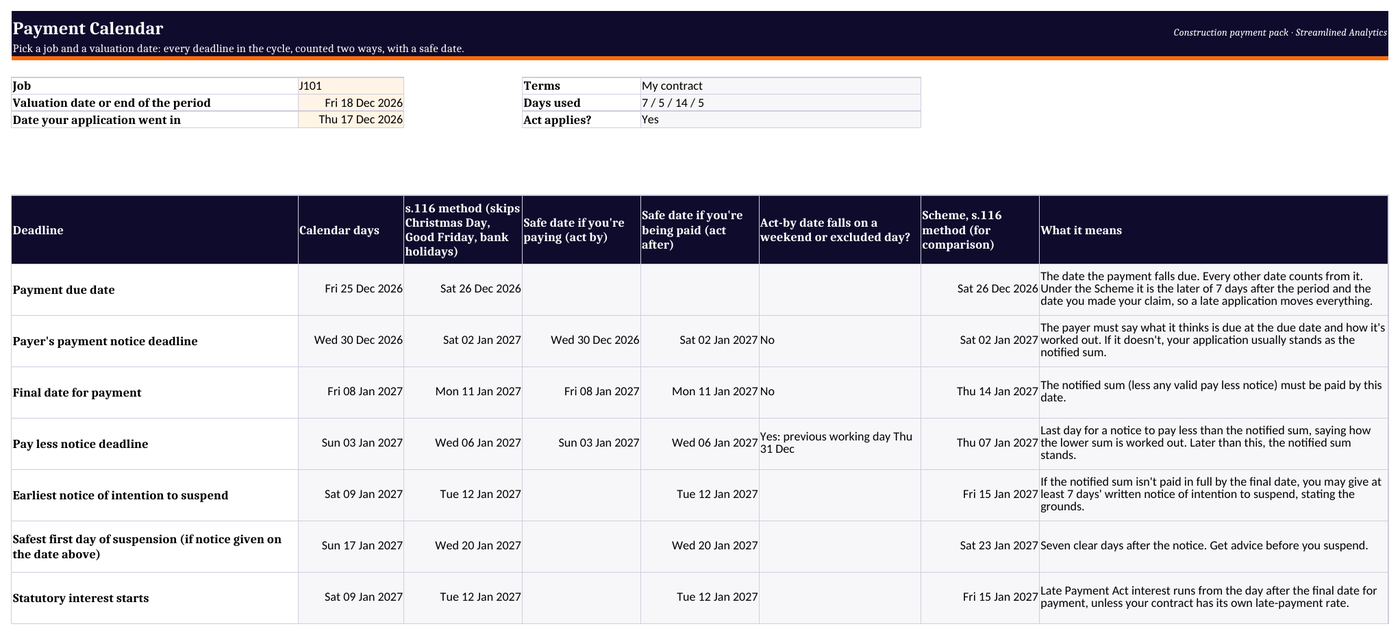Click Earliest notice 'Fri 15 Jan 2027' Scheme cell
This screenshot has width=1400, height=635.
point(980,494)
